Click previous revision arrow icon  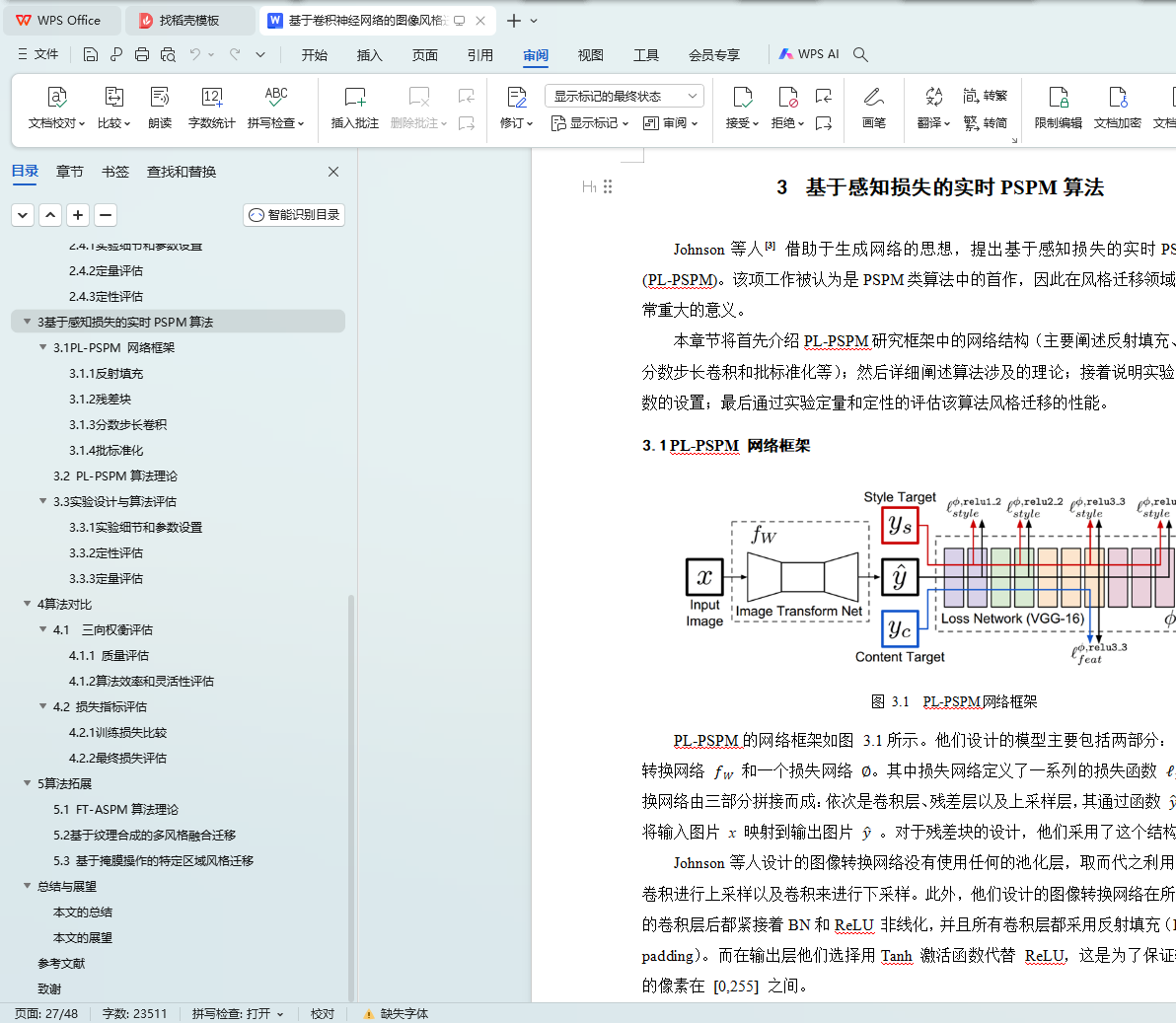tap(824, 96)
